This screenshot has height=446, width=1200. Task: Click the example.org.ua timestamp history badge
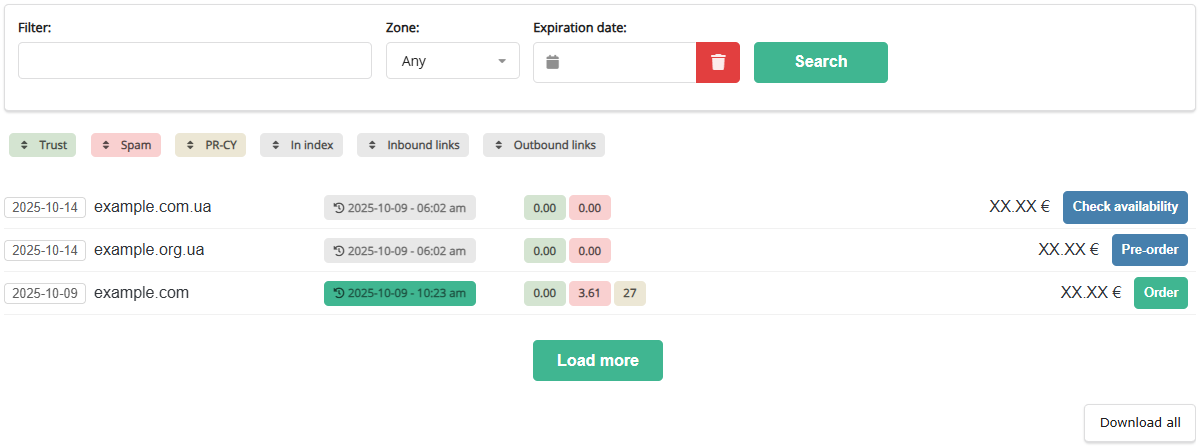click(400, 250)
